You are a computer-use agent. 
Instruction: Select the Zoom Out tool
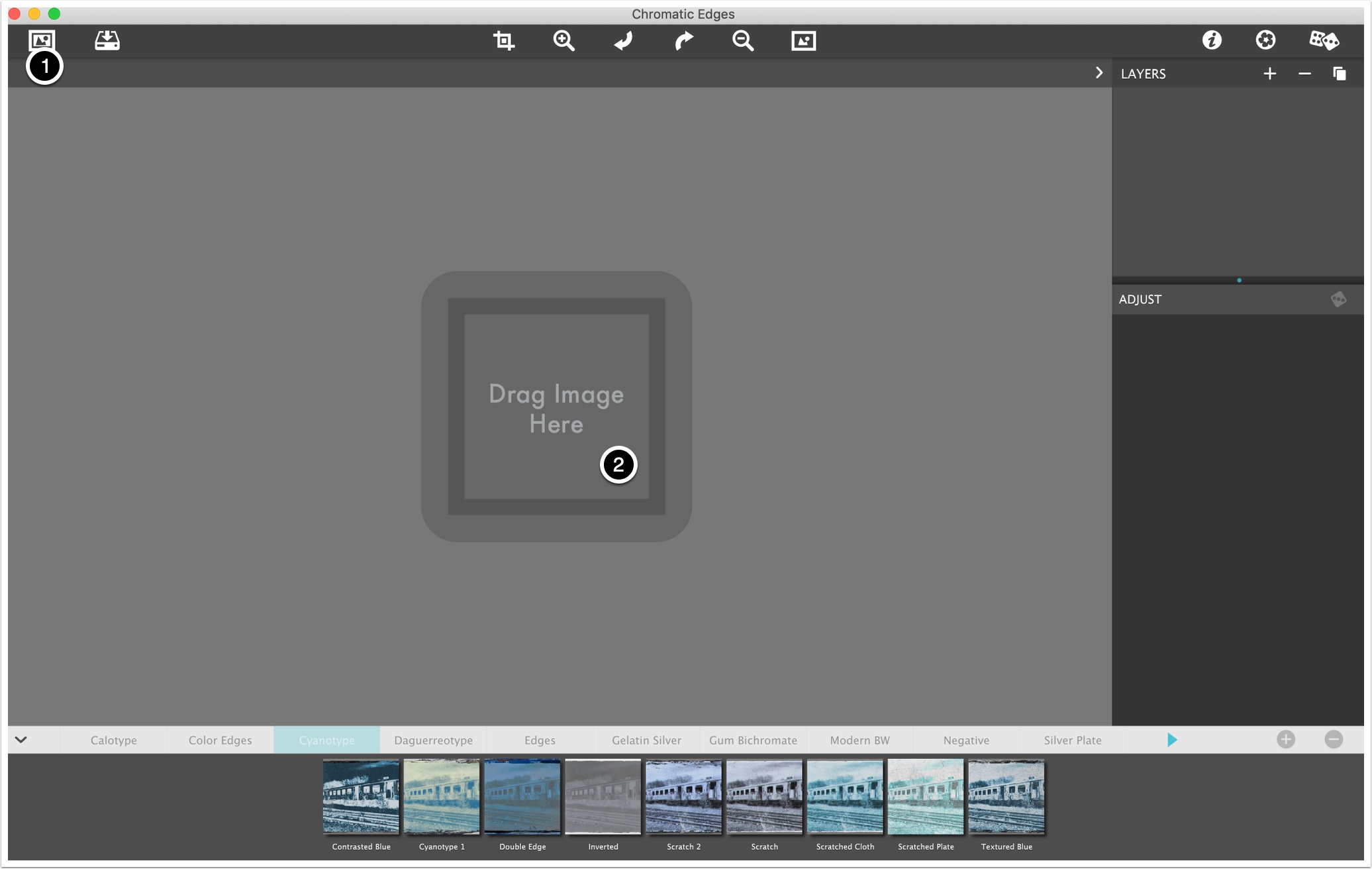point(743,41)
